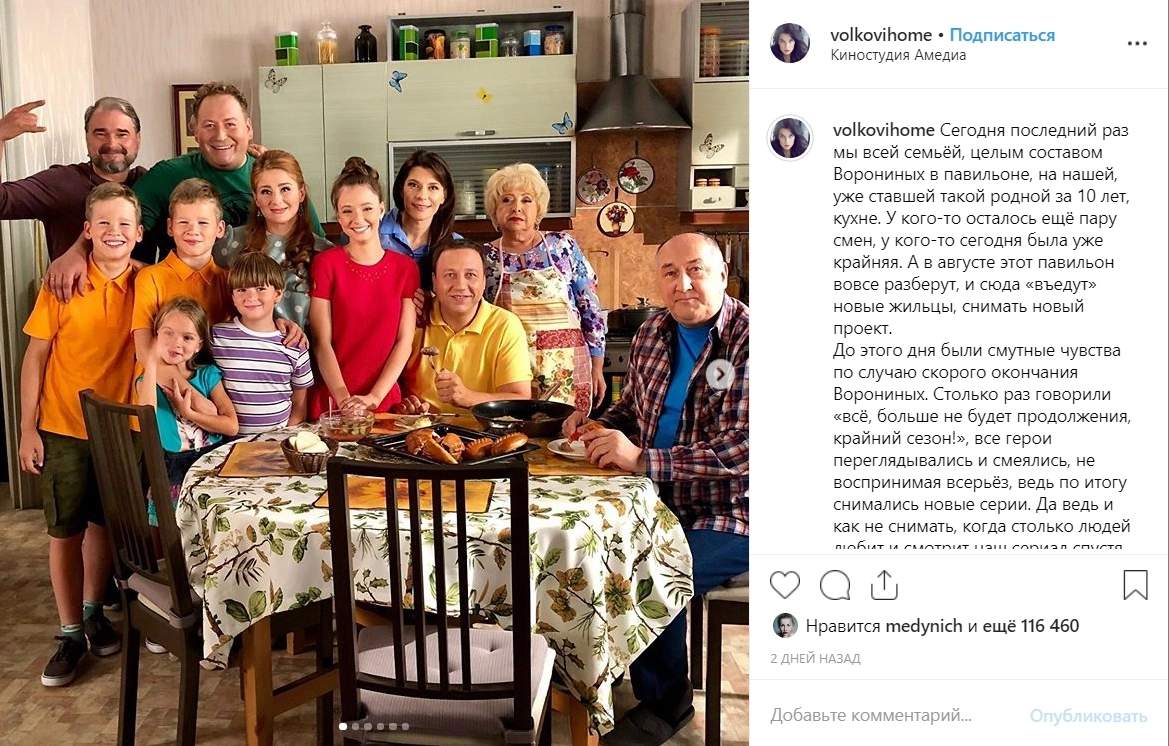Screen dimensions: 1169x746
Task: Open comments via the speech bubble icon
Action: coord(834,586)
